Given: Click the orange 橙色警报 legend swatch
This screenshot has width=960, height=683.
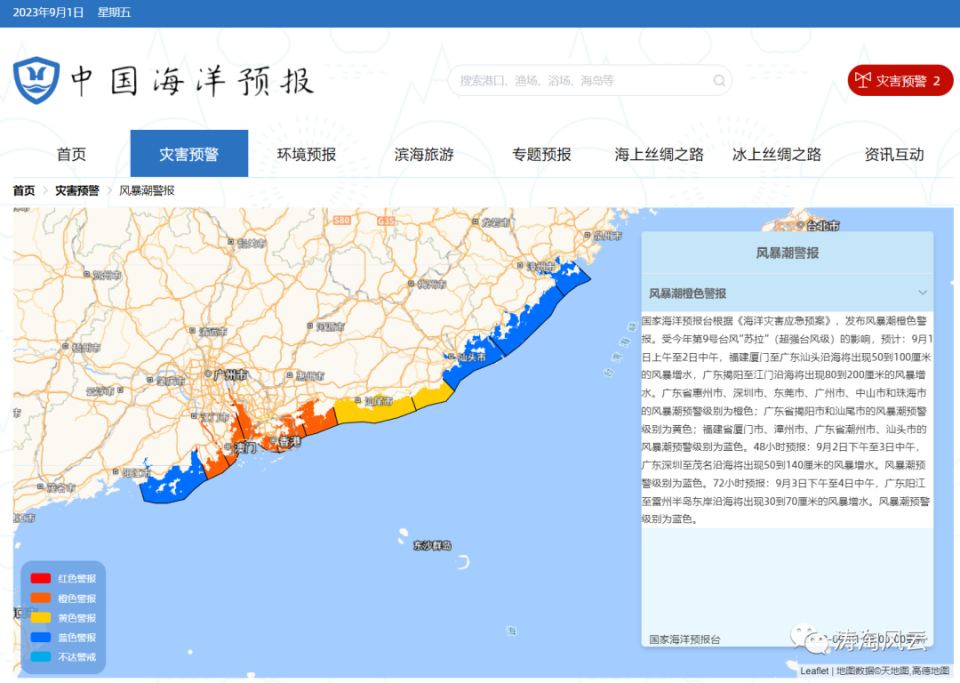Looking at the screenshot, I should (x=40, y=598).
